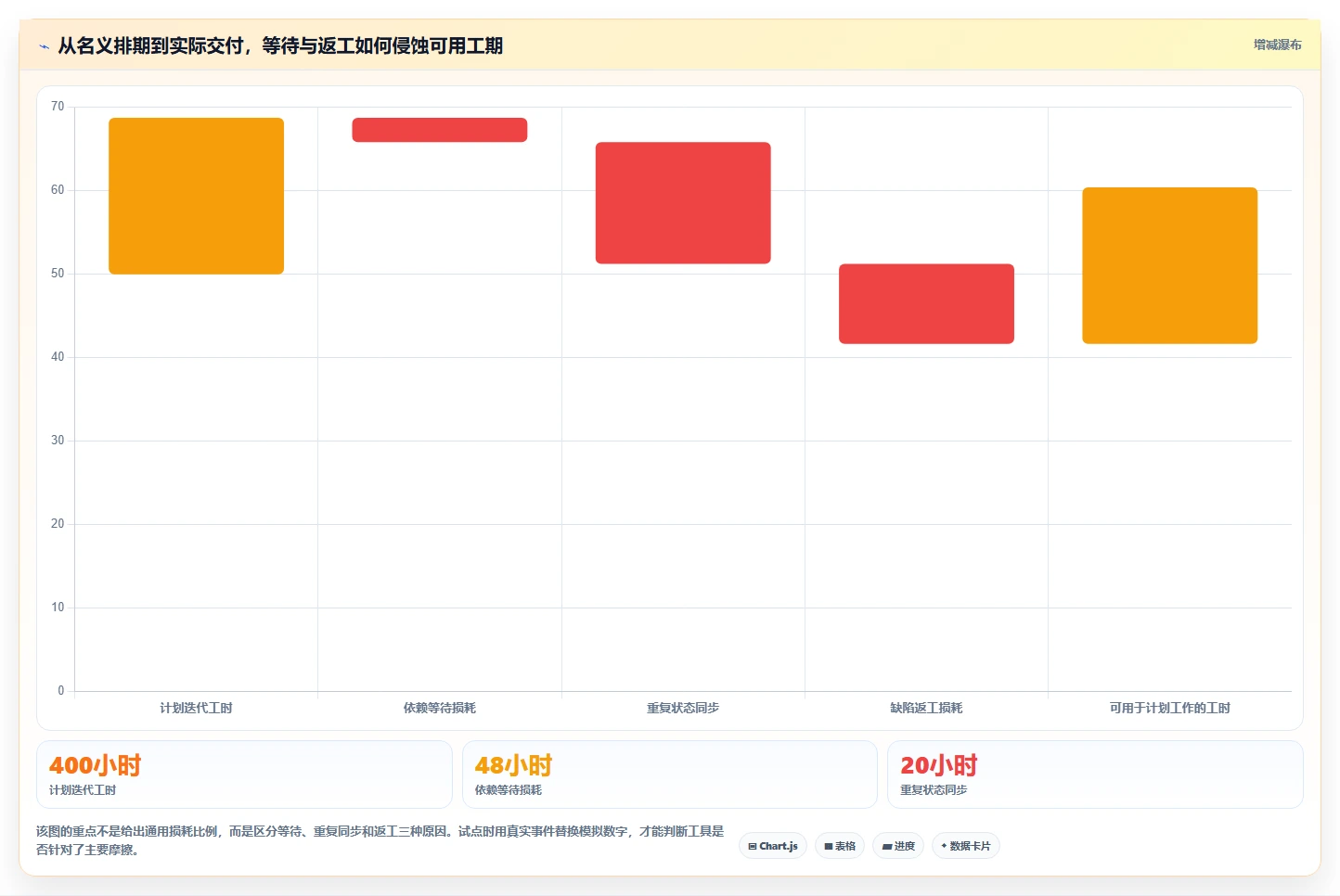Click the y-axis value 20

58,524
